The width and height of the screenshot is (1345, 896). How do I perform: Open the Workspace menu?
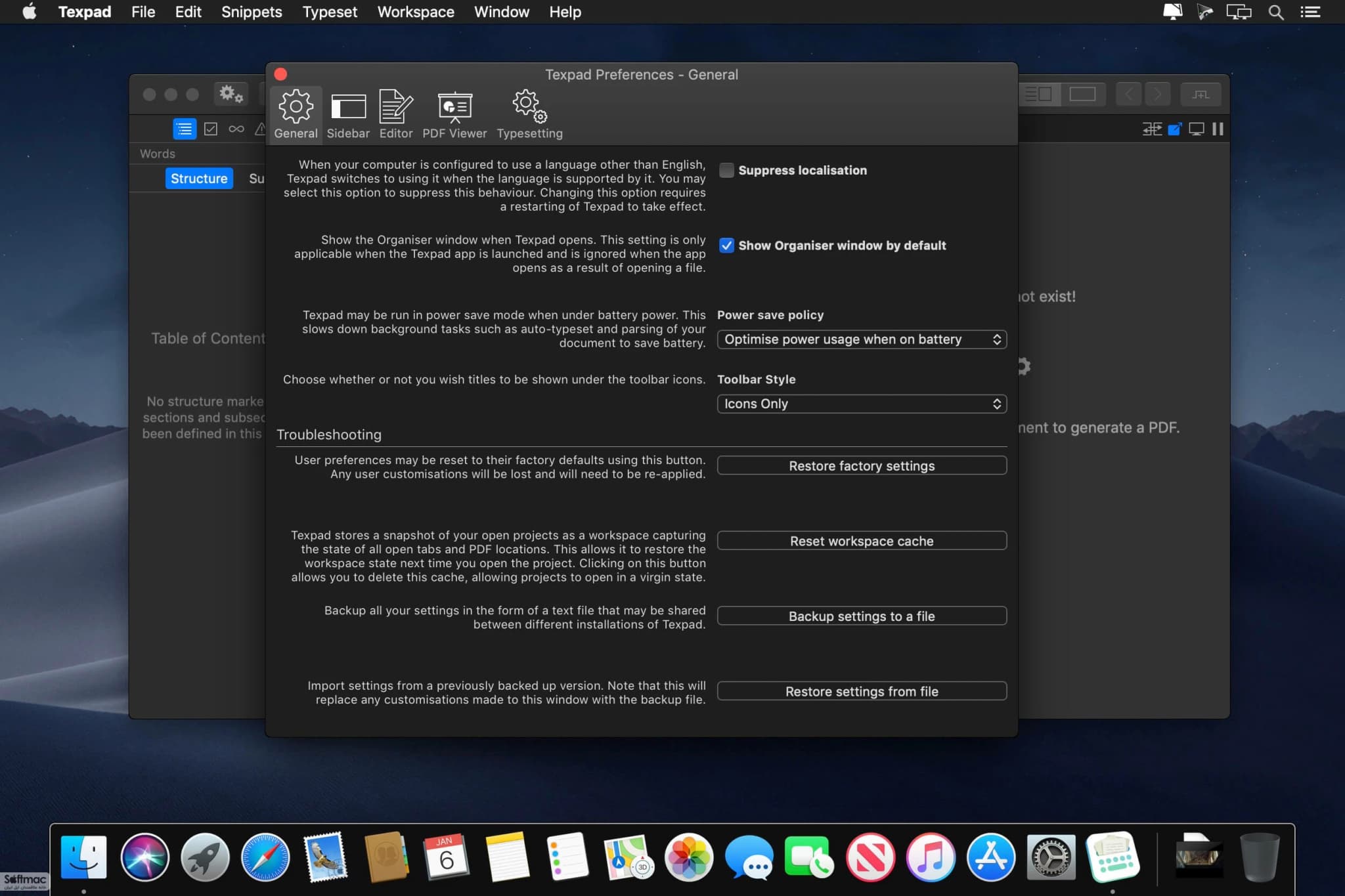click(x=416, y=12)
